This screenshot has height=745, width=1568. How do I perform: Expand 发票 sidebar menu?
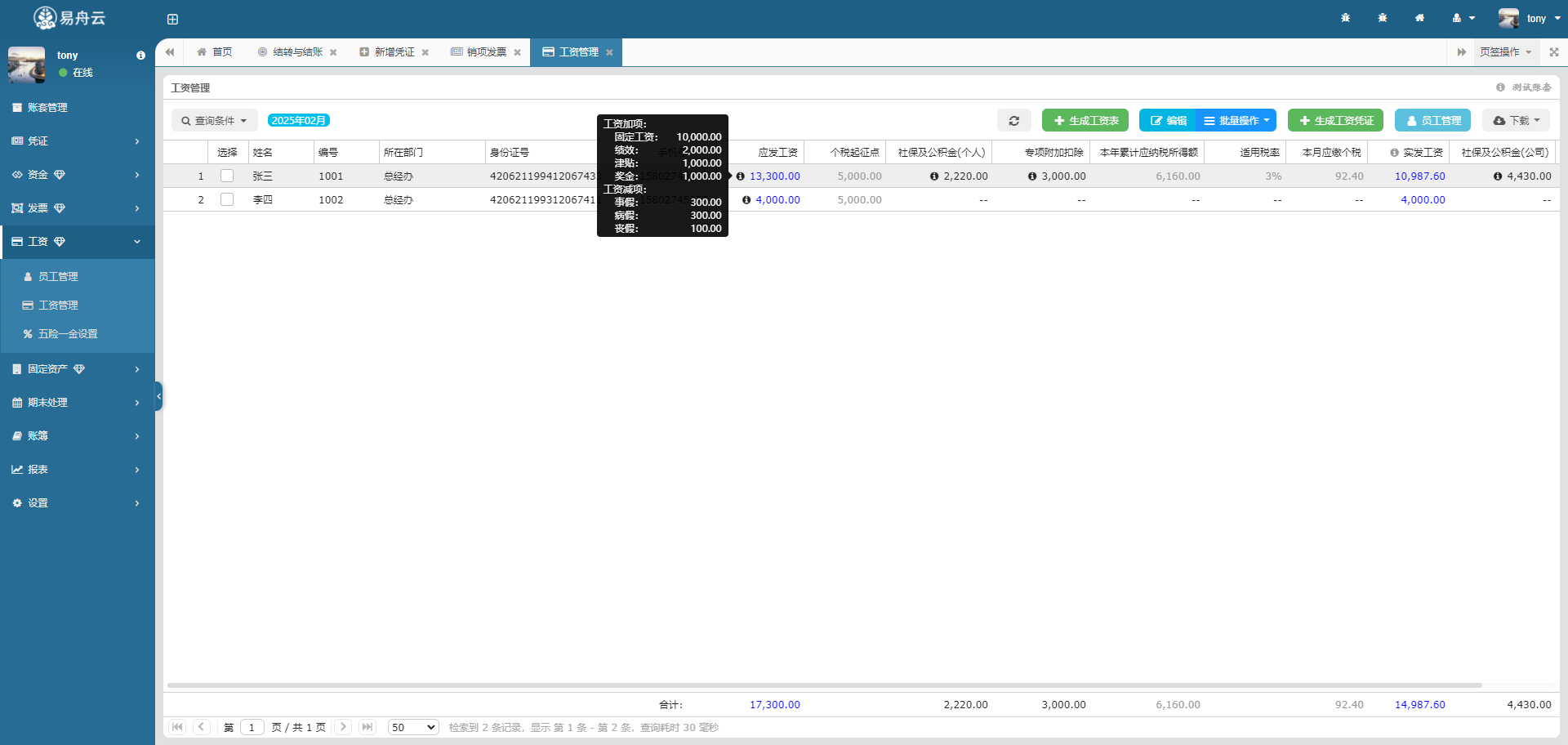[x=78, y=207]
